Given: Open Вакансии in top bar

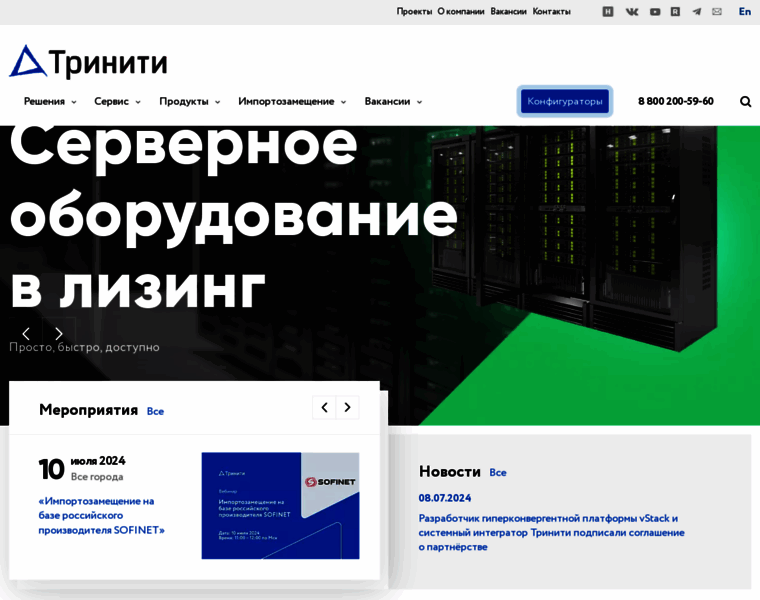Looking at the screenshot, I should pyautogui.click(x=508, y=11).
